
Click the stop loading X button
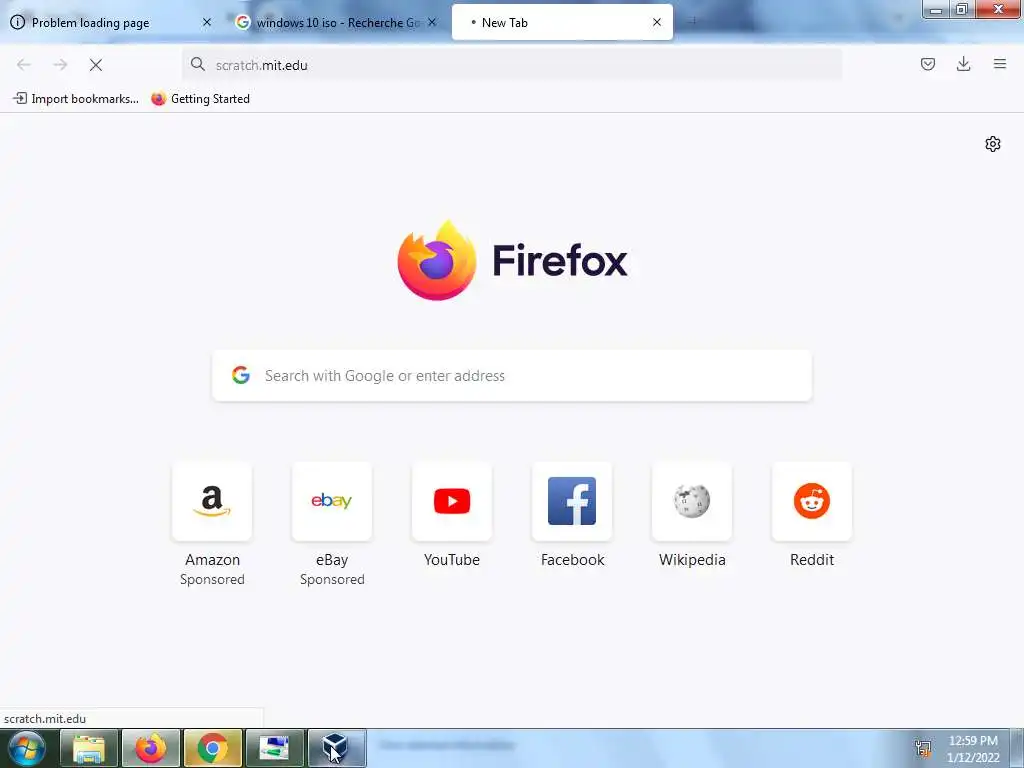click(96, 65)
